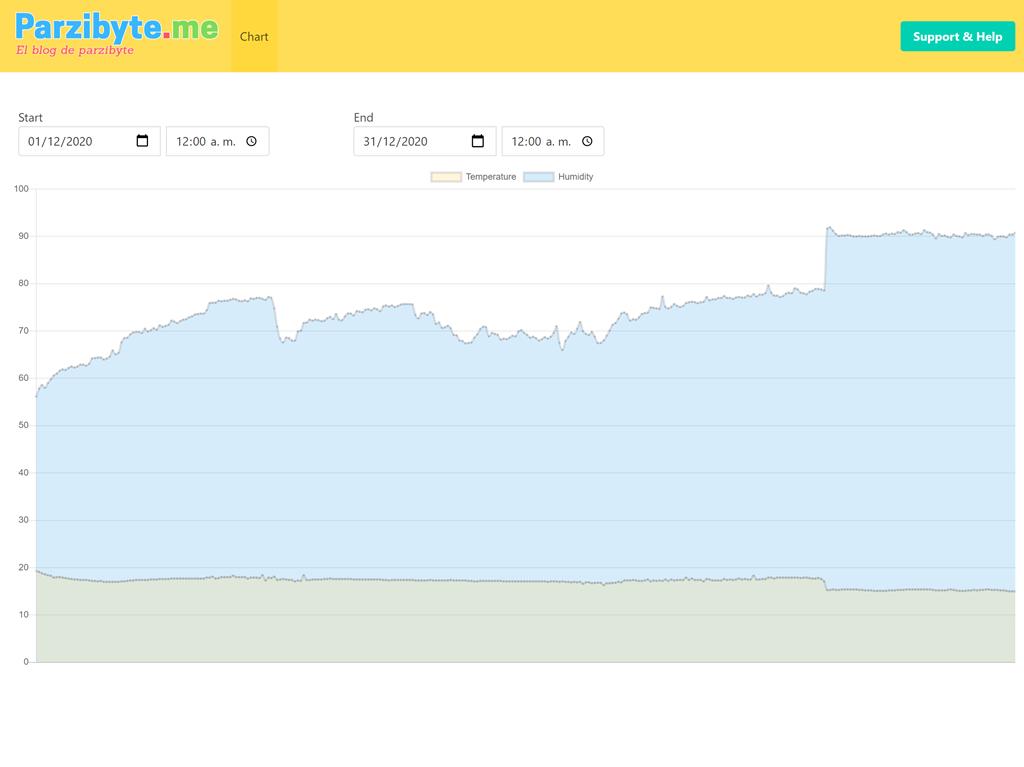The width and height of the screenshot is (1024, 767).
Task: Focus the End time field 12:00 a. m.
Action: point(553,141)
